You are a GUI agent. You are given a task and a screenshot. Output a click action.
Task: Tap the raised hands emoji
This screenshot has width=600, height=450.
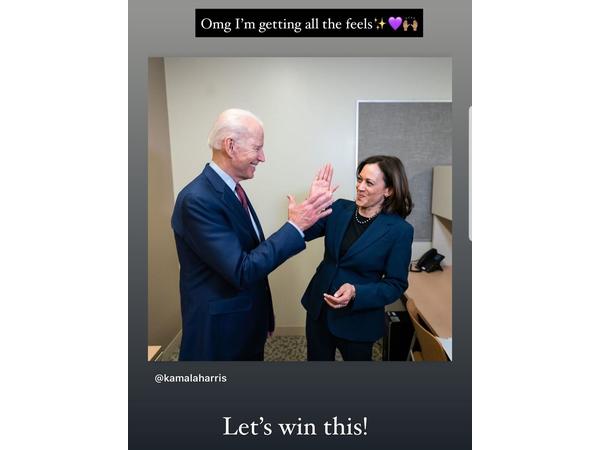[x=411, y=24]
